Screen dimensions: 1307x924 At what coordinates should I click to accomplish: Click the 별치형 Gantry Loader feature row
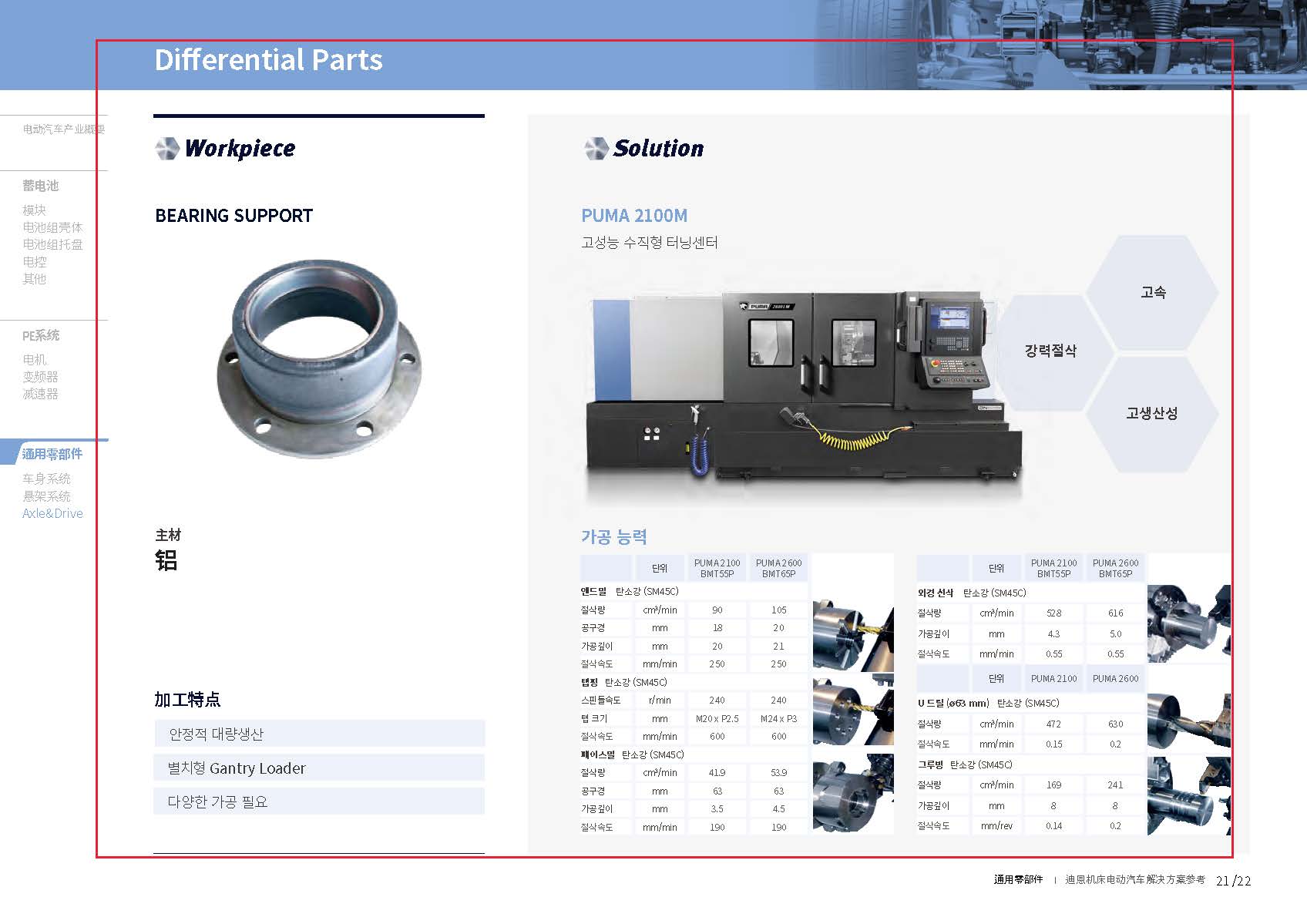tap(319, 768)
